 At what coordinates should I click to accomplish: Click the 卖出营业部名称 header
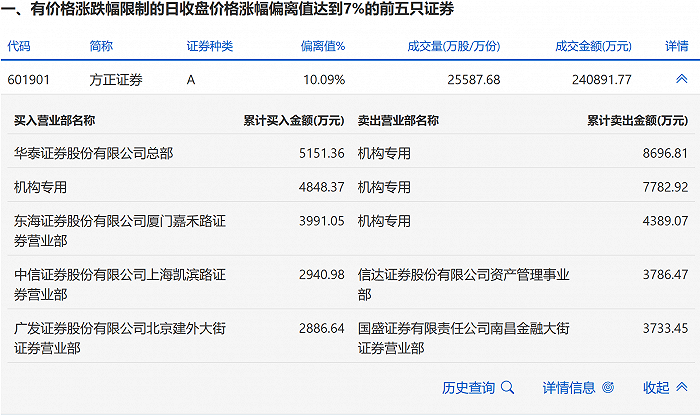click(x=398, y=120)
